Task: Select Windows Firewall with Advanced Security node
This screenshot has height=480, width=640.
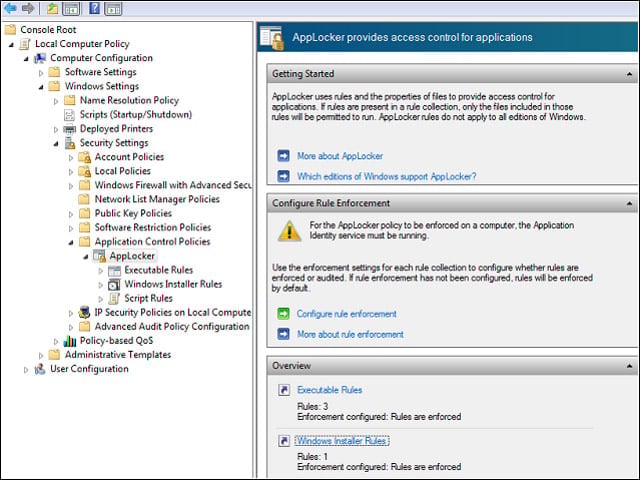Action: coord(173,185)
